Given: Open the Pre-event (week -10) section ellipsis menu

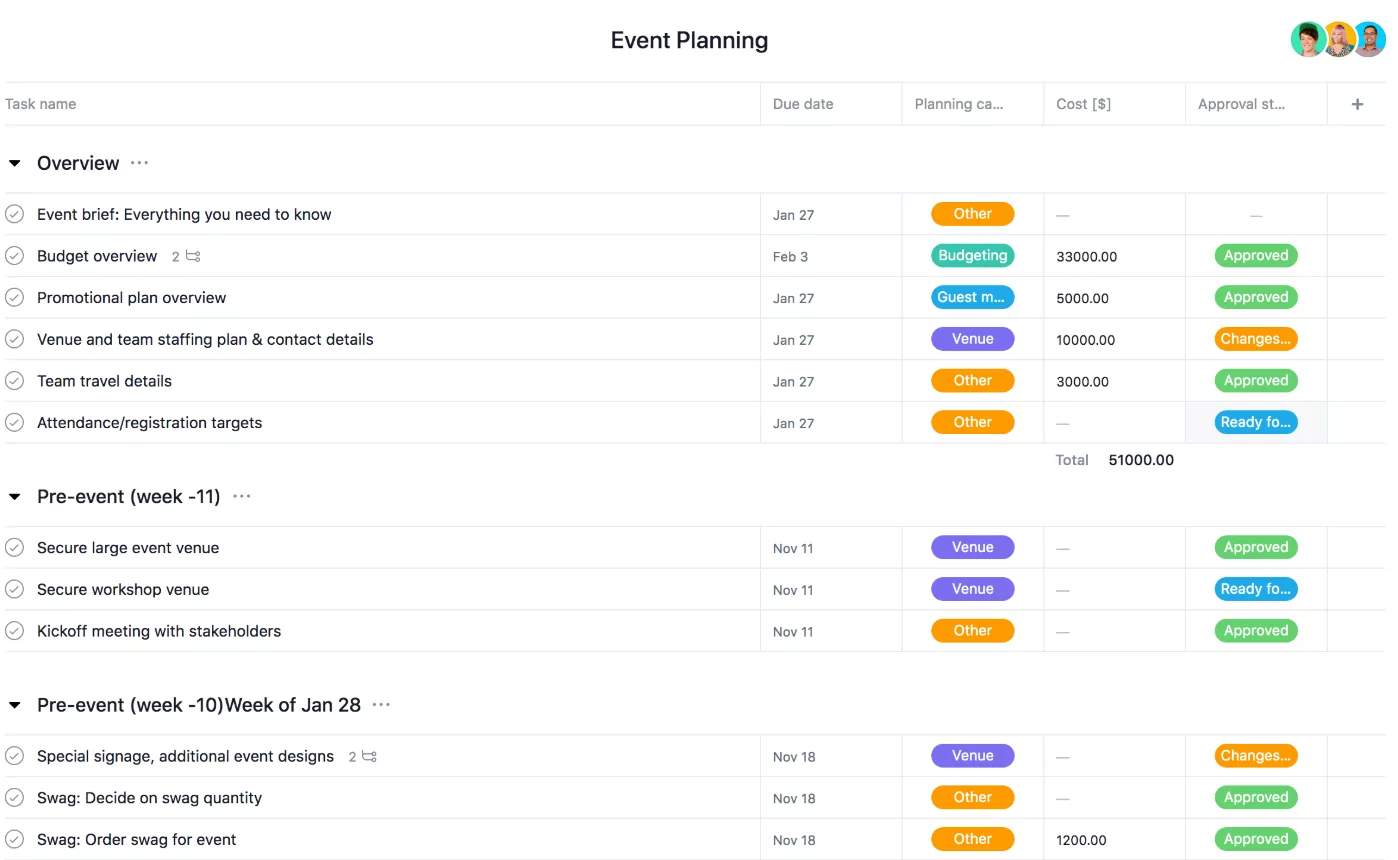Looking at the screenshot, I should click(x=381, y=705).
